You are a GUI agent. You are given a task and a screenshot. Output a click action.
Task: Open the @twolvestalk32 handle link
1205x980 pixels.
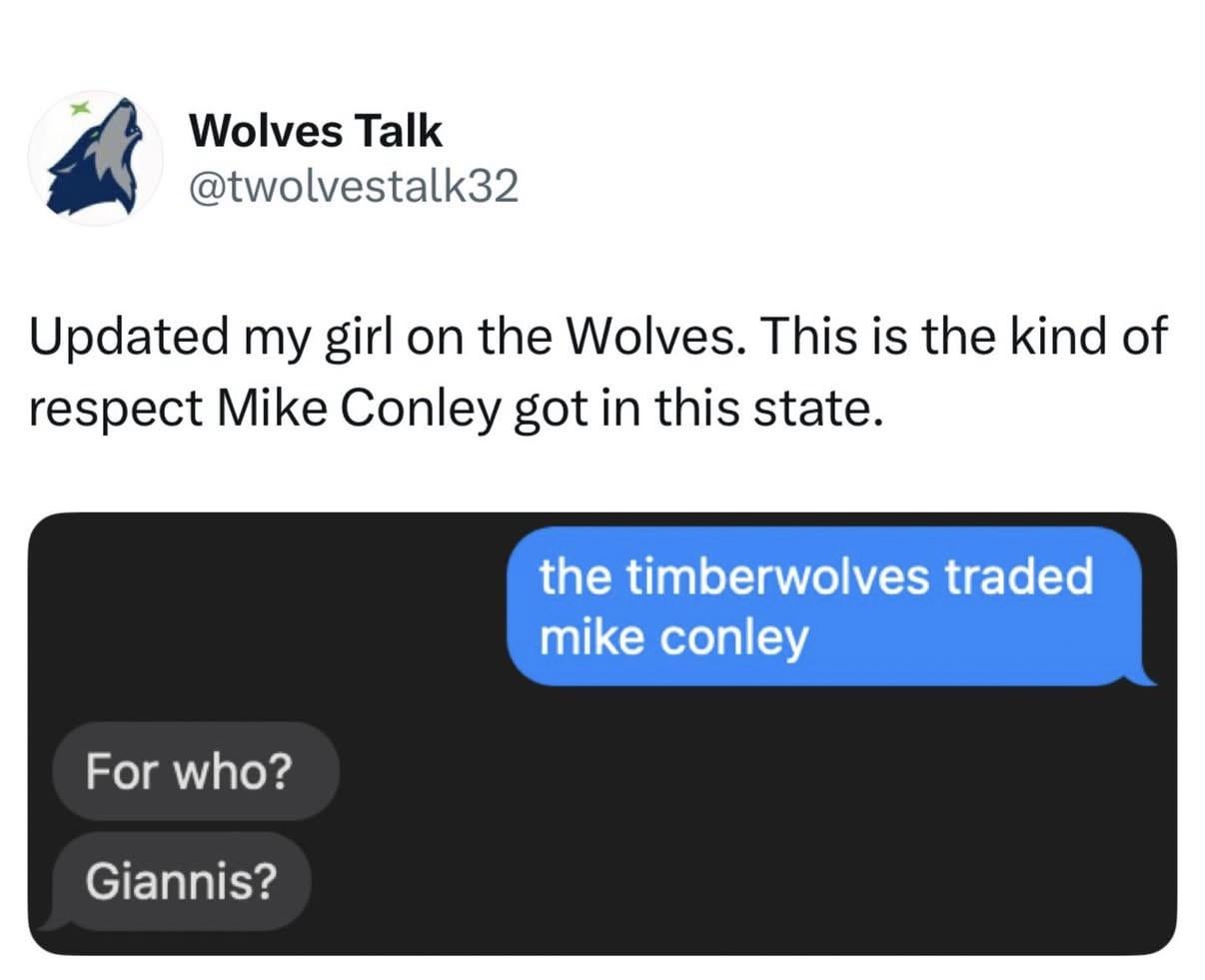[354, 185]
